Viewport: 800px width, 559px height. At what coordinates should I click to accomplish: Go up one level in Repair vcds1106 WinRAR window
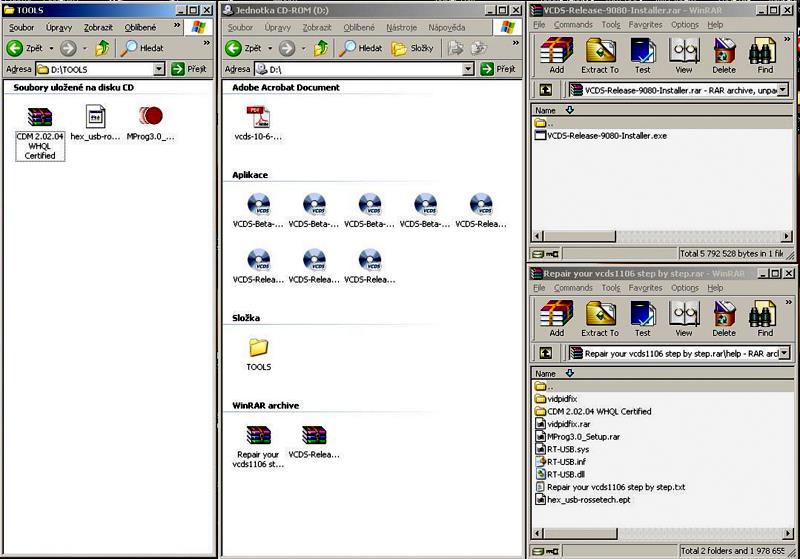click(x=545, y=353)
